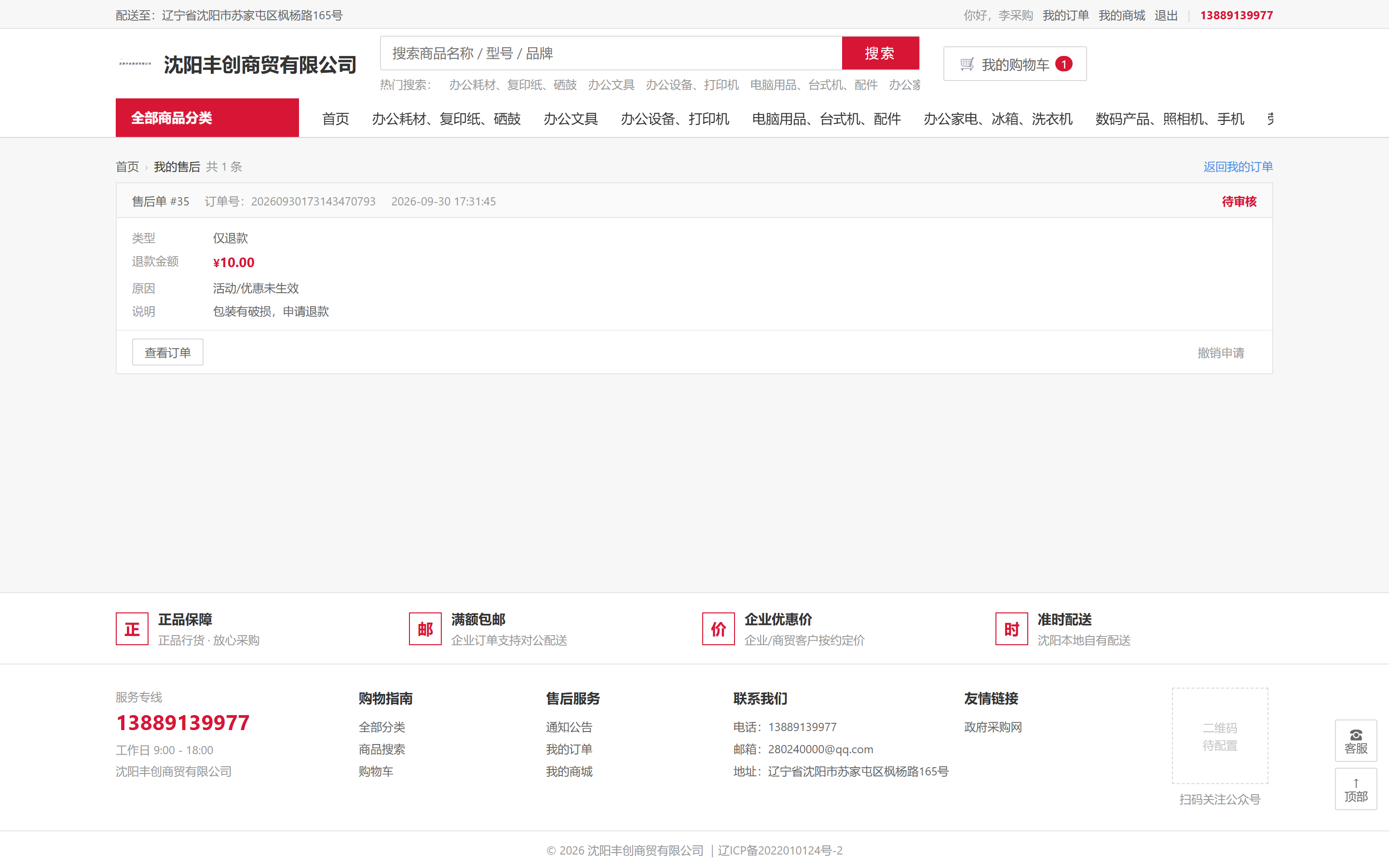
Task: Click the QR code placeholder box
Action: (1220, 736)
